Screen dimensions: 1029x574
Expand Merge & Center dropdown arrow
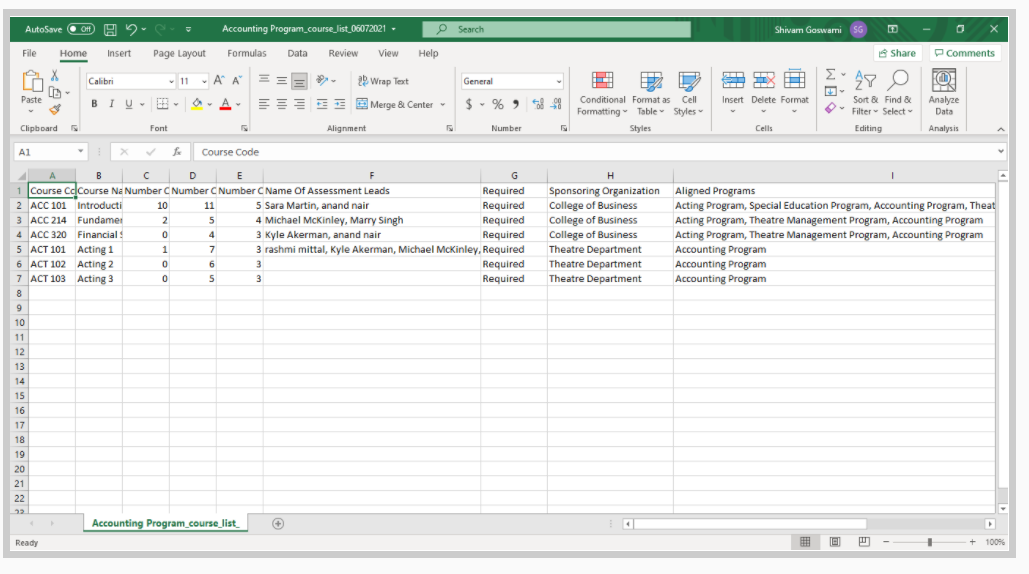pyautogui.click(x=443, y=104)
